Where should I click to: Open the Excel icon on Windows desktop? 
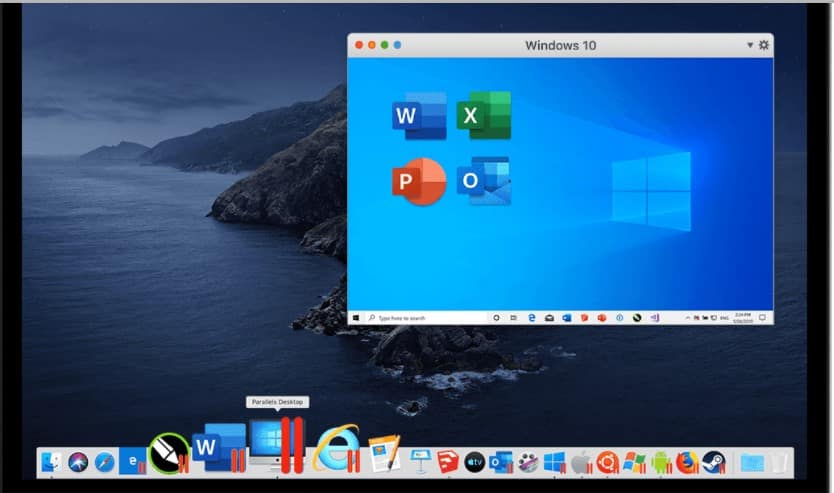tap(483, 115)
